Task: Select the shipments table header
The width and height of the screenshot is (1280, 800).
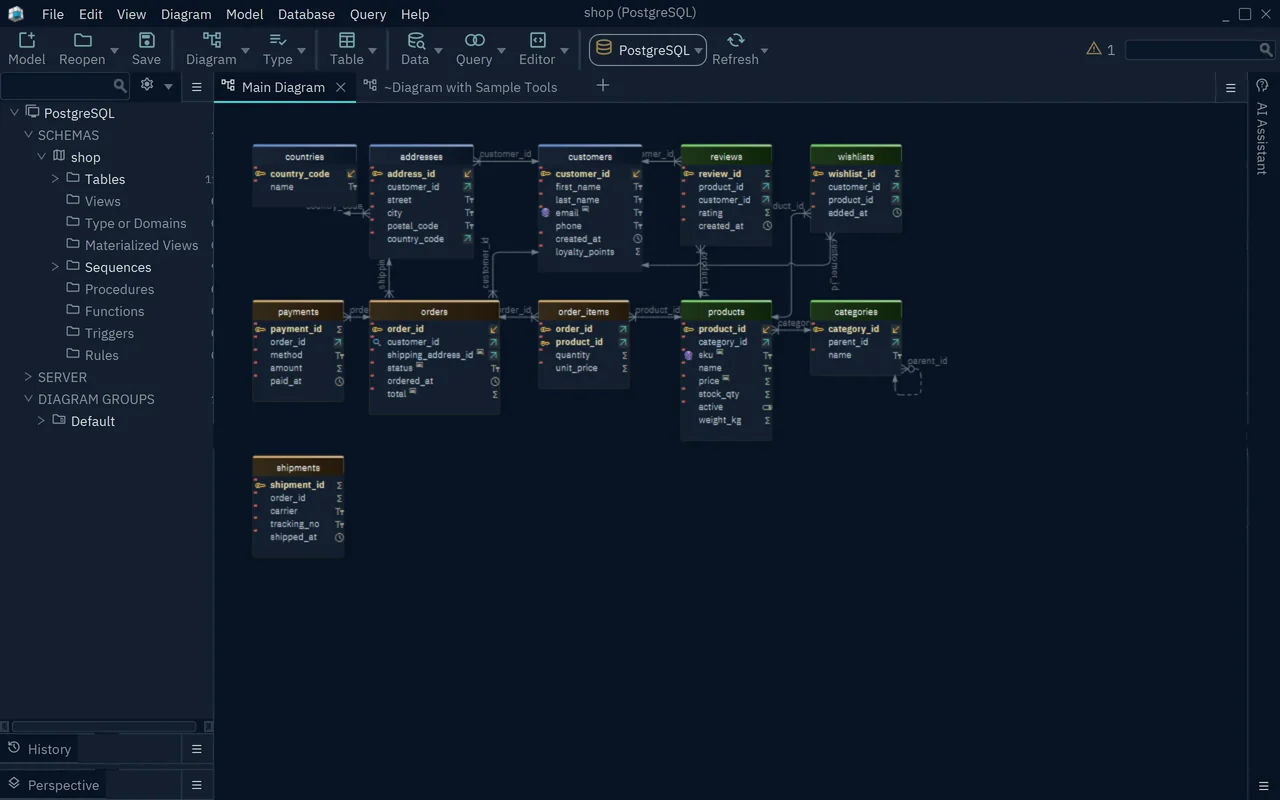Action: pyautogui.click(x=298, y=467)
